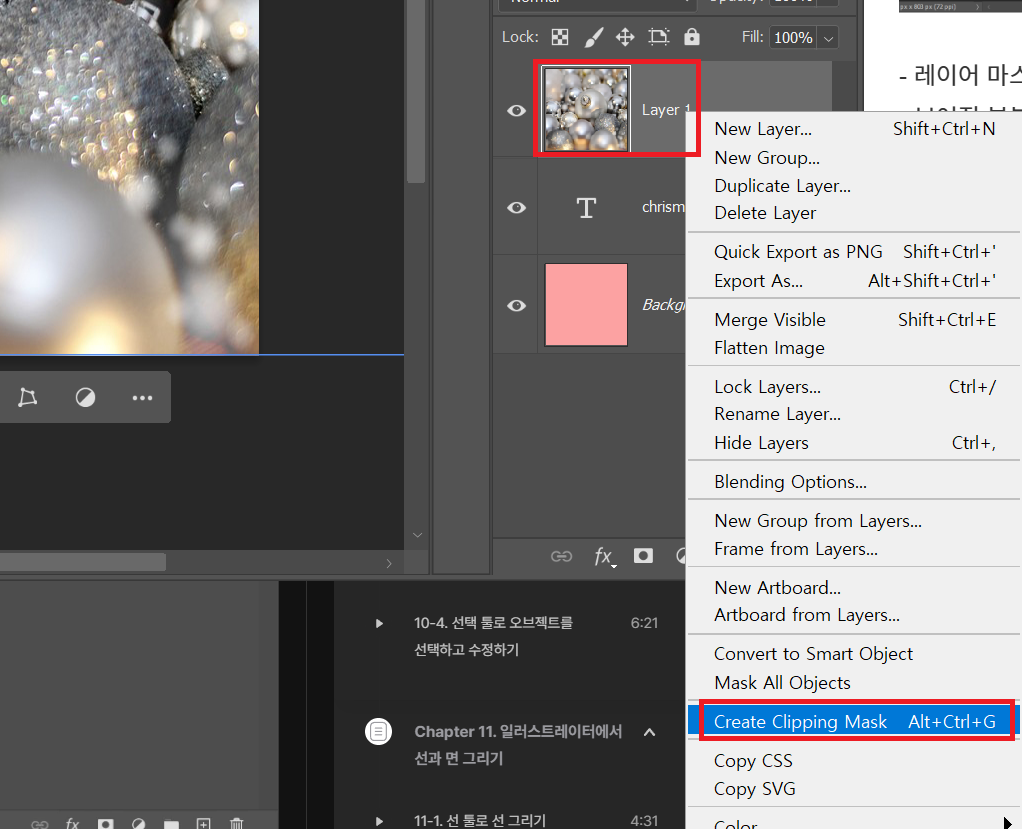The height and width of the screenshot is (829, 1022).
Task: Open the Fill percentage dropdown arrow
Action: (x=828, y=38)
